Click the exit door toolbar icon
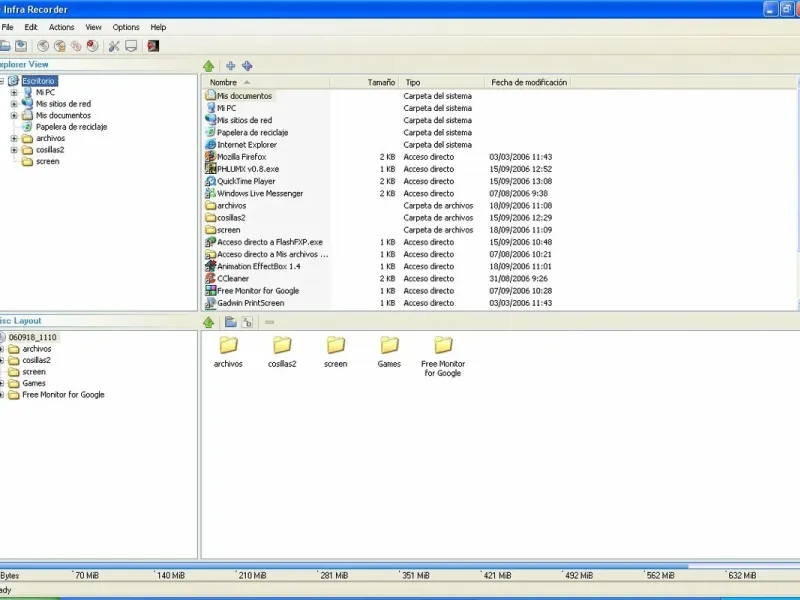 pyautogui.click(x=153, y=46)
